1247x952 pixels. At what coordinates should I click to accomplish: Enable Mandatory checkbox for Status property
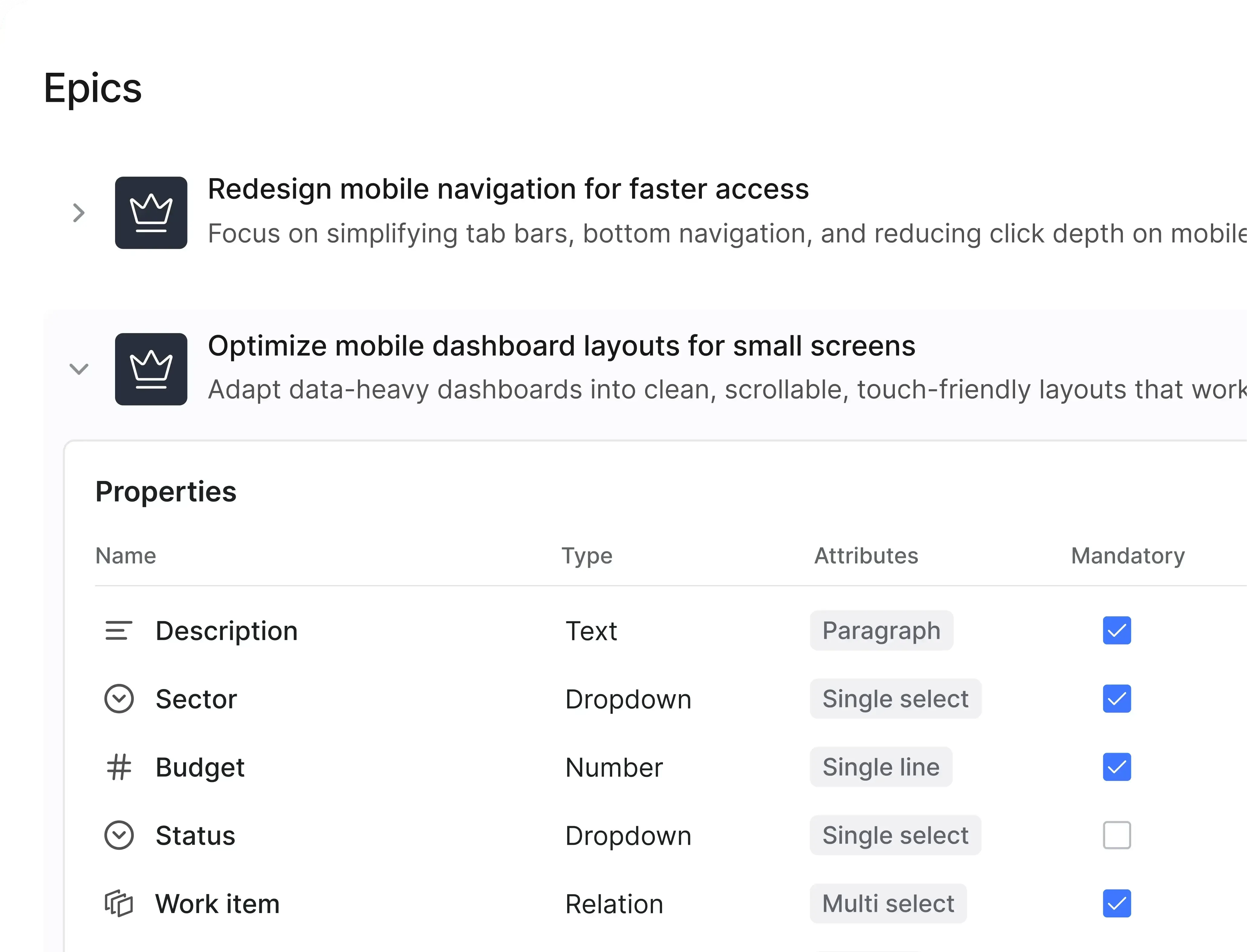[x=1117, y=835]
